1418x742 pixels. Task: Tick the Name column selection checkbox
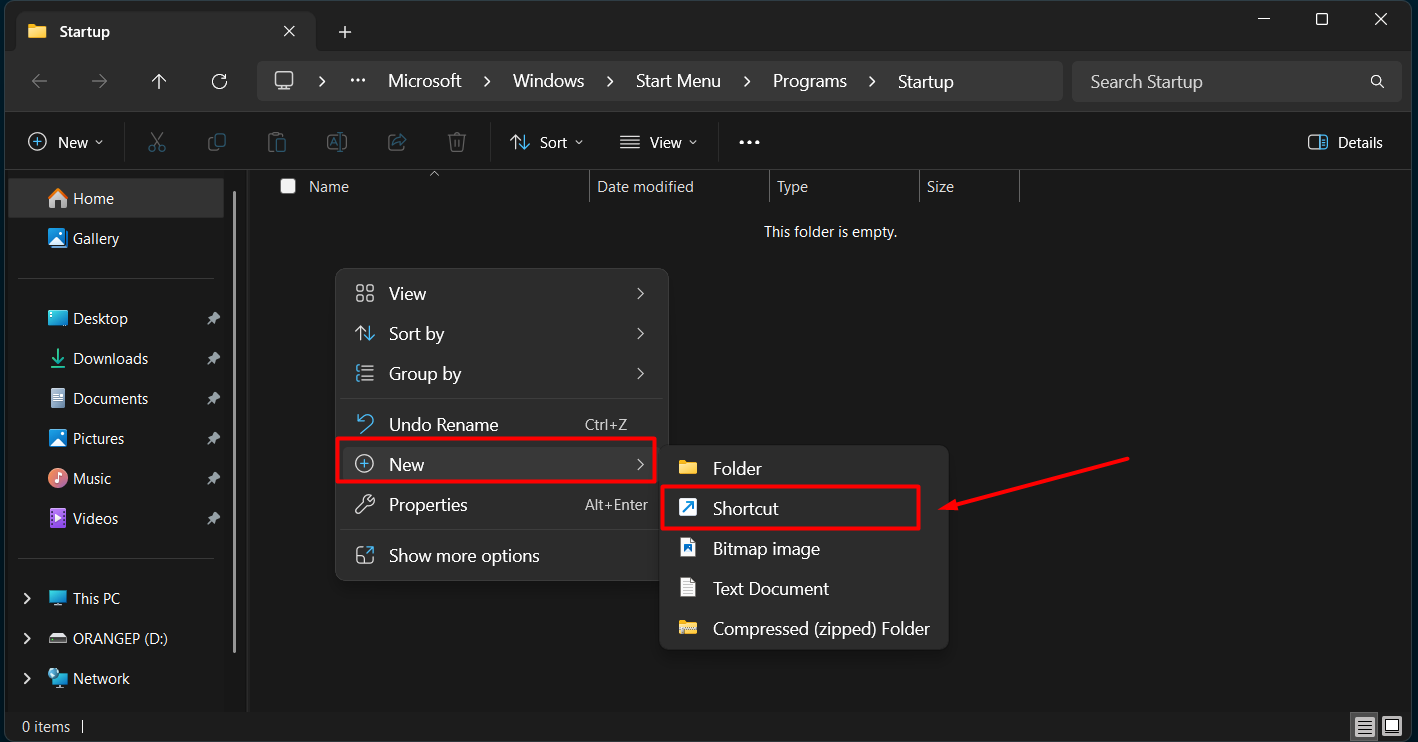[x=288, y=186]
